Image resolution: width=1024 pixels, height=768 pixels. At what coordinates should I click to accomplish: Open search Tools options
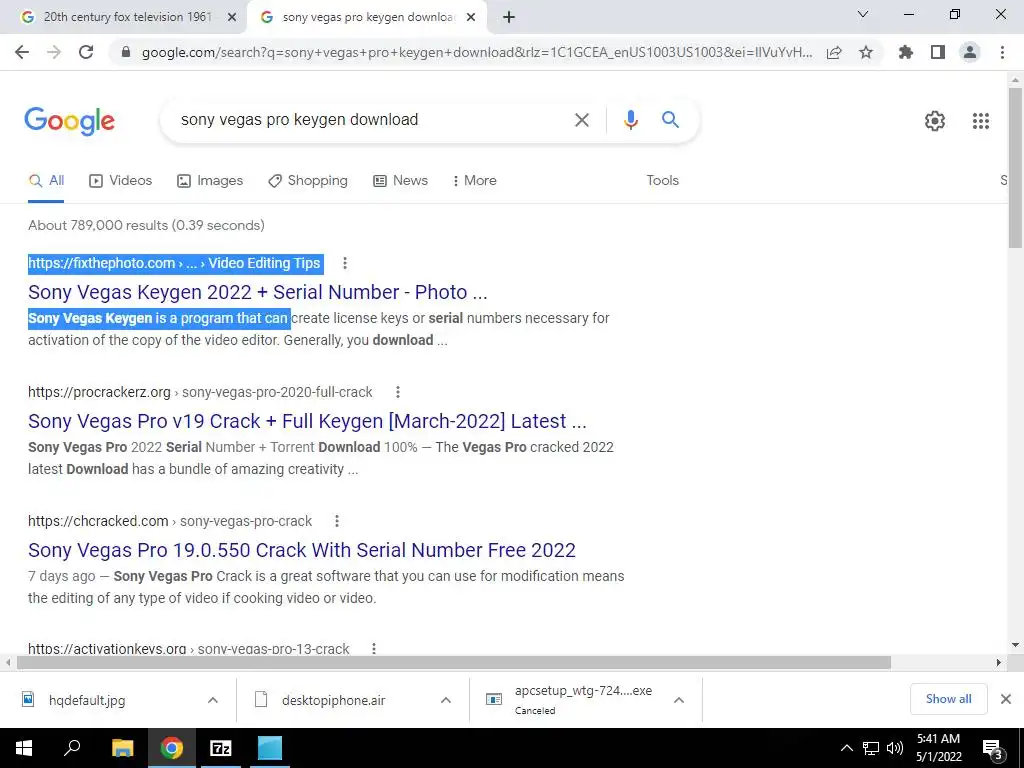[x=662, y=181]
